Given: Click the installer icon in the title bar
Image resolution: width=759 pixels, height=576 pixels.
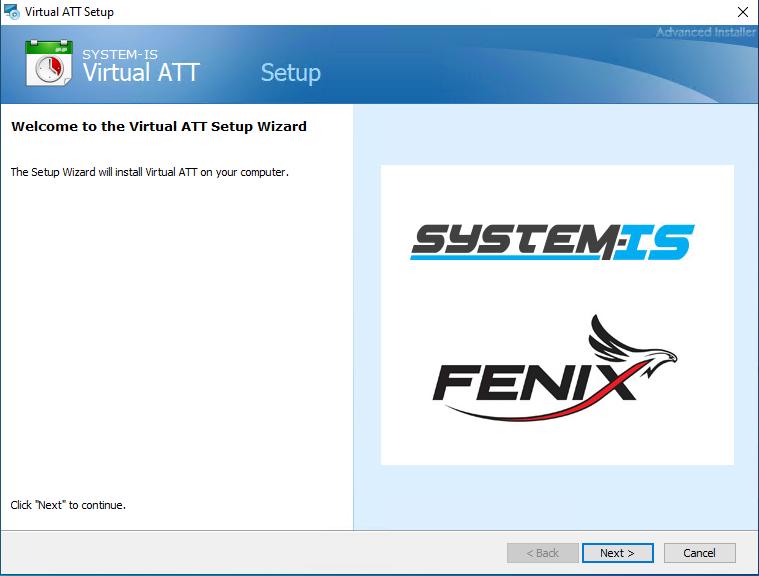Looking at the screenshot, I should point(13,12).
